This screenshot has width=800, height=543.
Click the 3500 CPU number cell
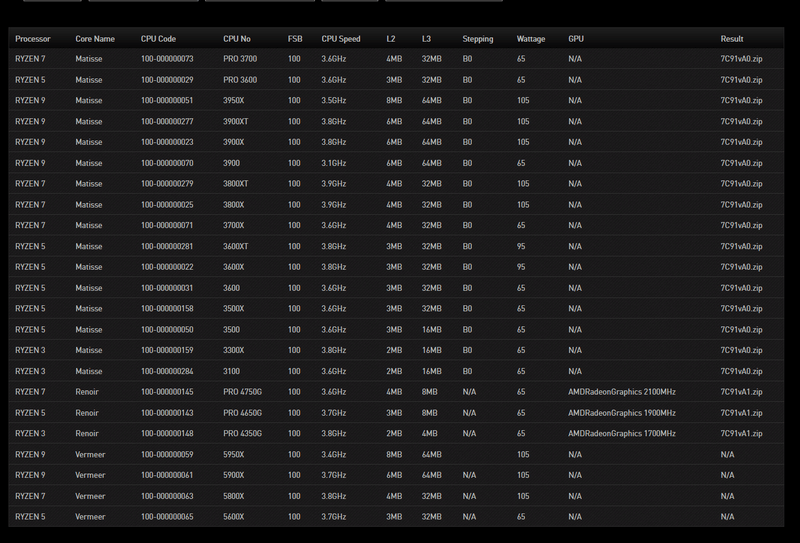231,330
